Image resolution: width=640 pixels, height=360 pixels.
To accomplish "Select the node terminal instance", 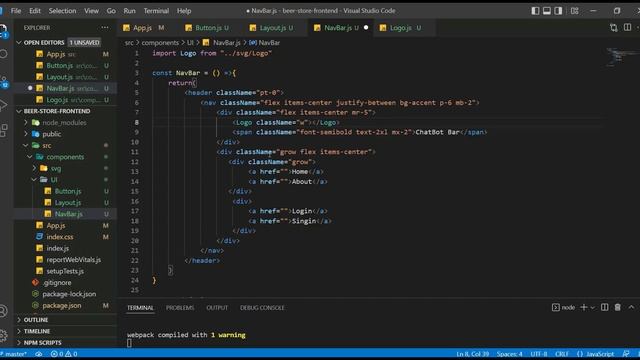I will click(564, 307).
